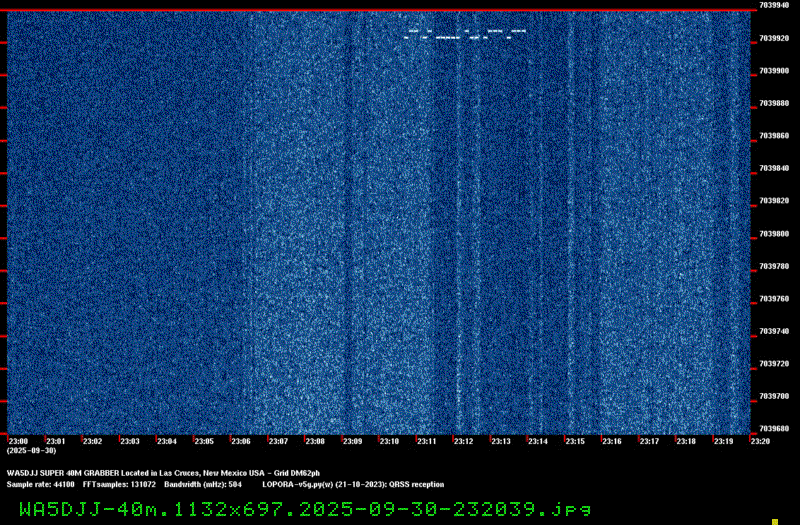
Task: Click the 23:01 time axis label
Action: (x=56, y=441)
